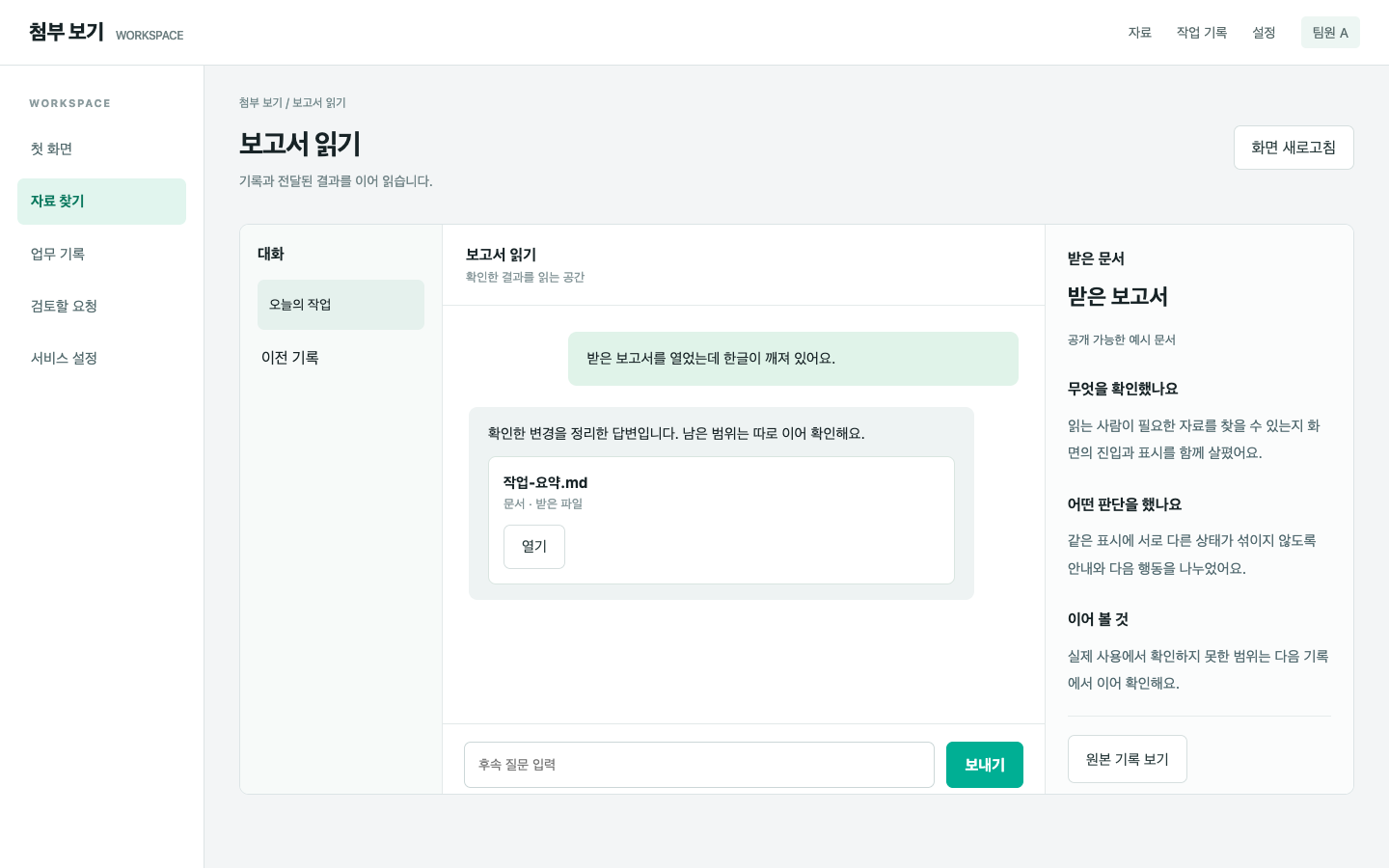Screen dimensions: 1389x868
Task: Open the 자료 top navigation link
Action: (1139, 33)
